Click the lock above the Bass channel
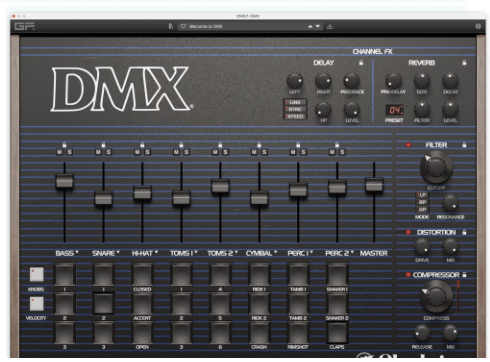This screenshot has width=490, height=362. (64, 145)
